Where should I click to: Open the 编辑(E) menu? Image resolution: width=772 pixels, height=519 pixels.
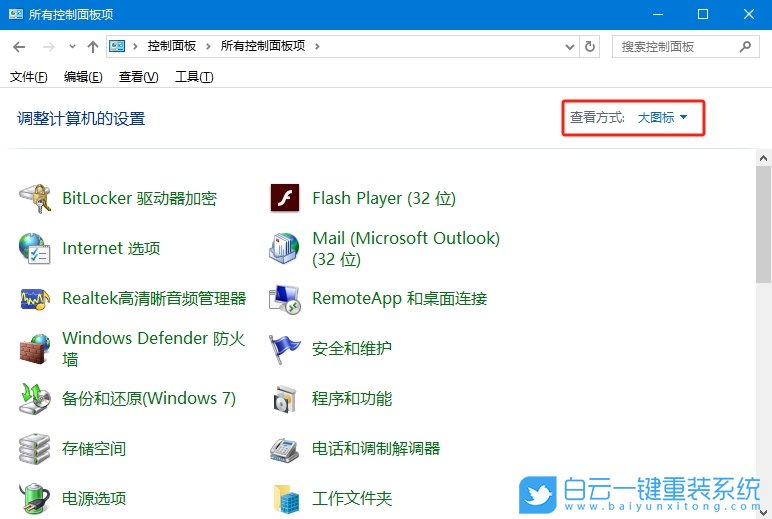tap(83, 77)
